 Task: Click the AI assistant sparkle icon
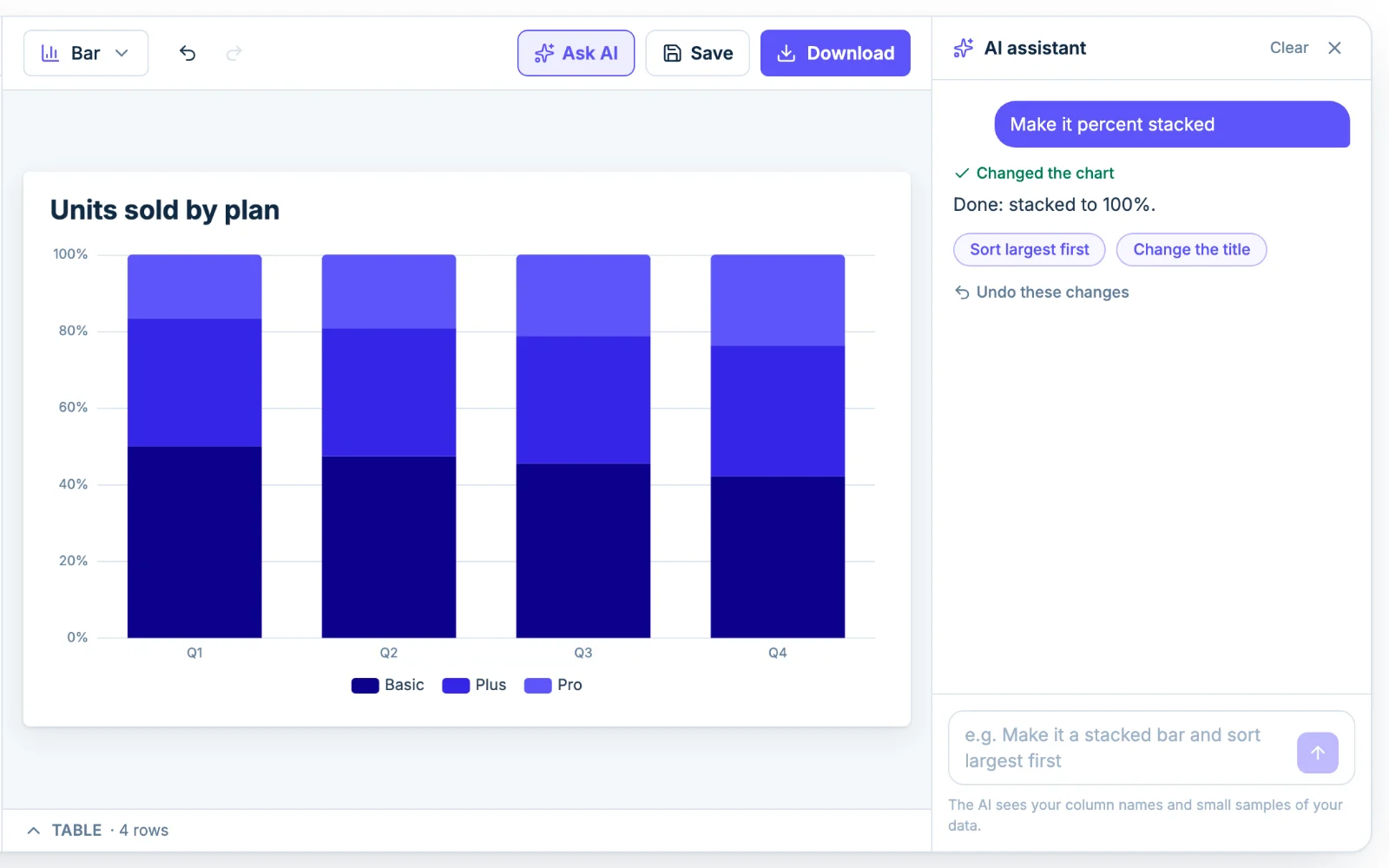point(964,48)
